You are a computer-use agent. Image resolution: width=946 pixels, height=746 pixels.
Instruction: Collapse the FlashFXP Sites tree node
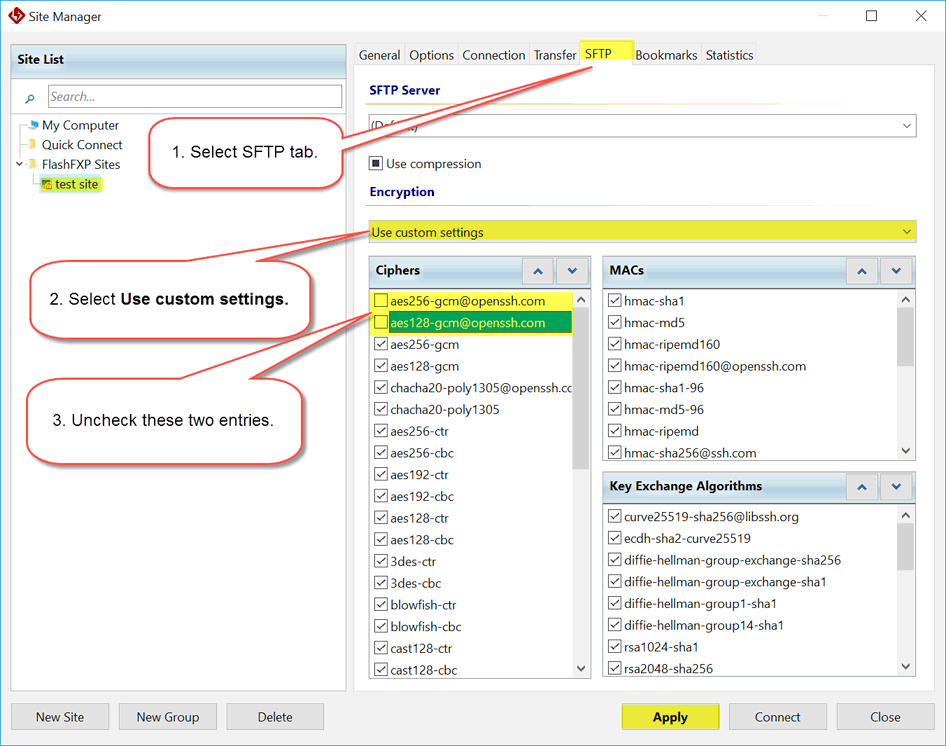19,164
